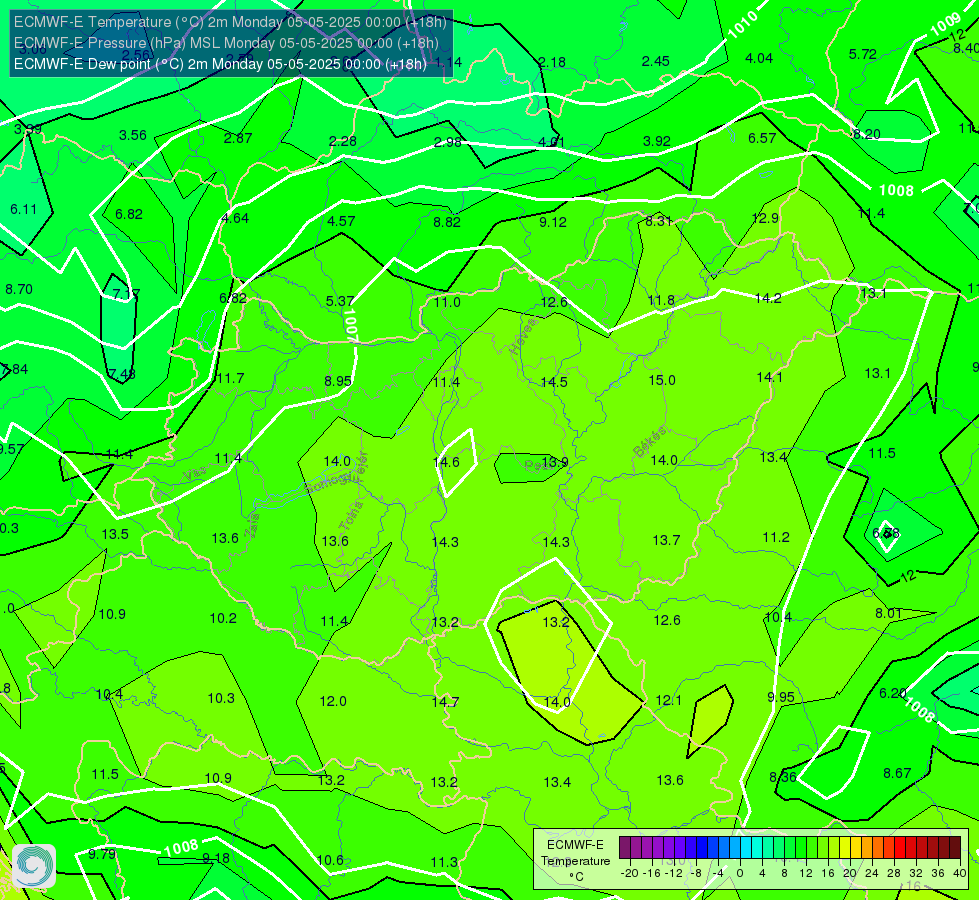The height and width of the screenshot is (900, 979).
Task: Click the 8.95 temperature value
Action: pos(338,381)
